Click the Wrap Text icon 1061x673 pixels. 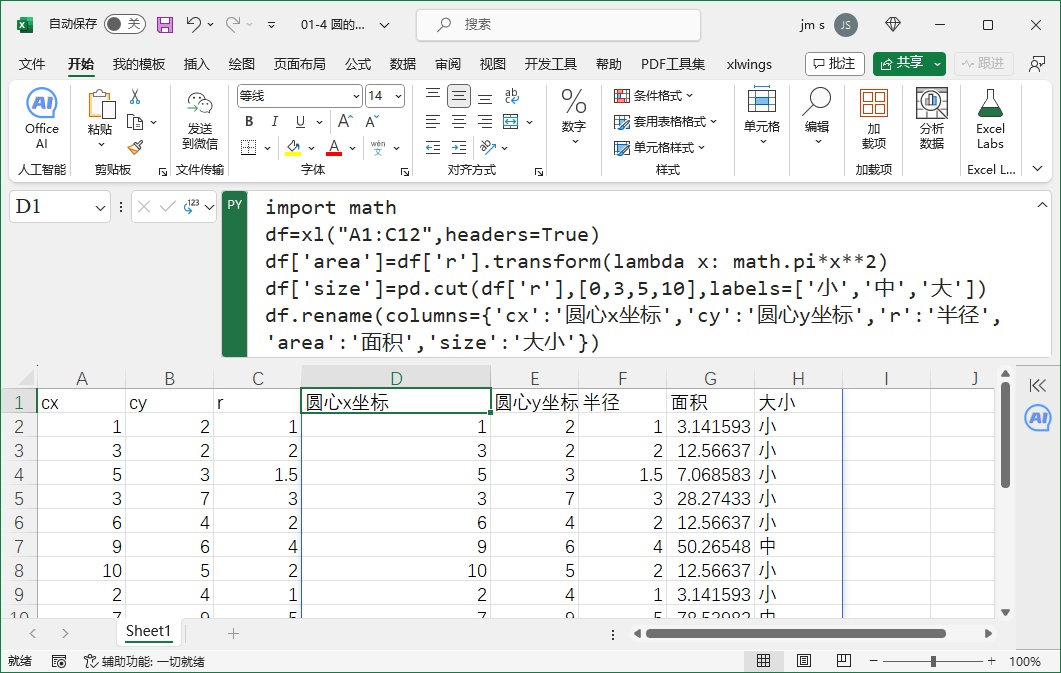click(x=512, y=97)
